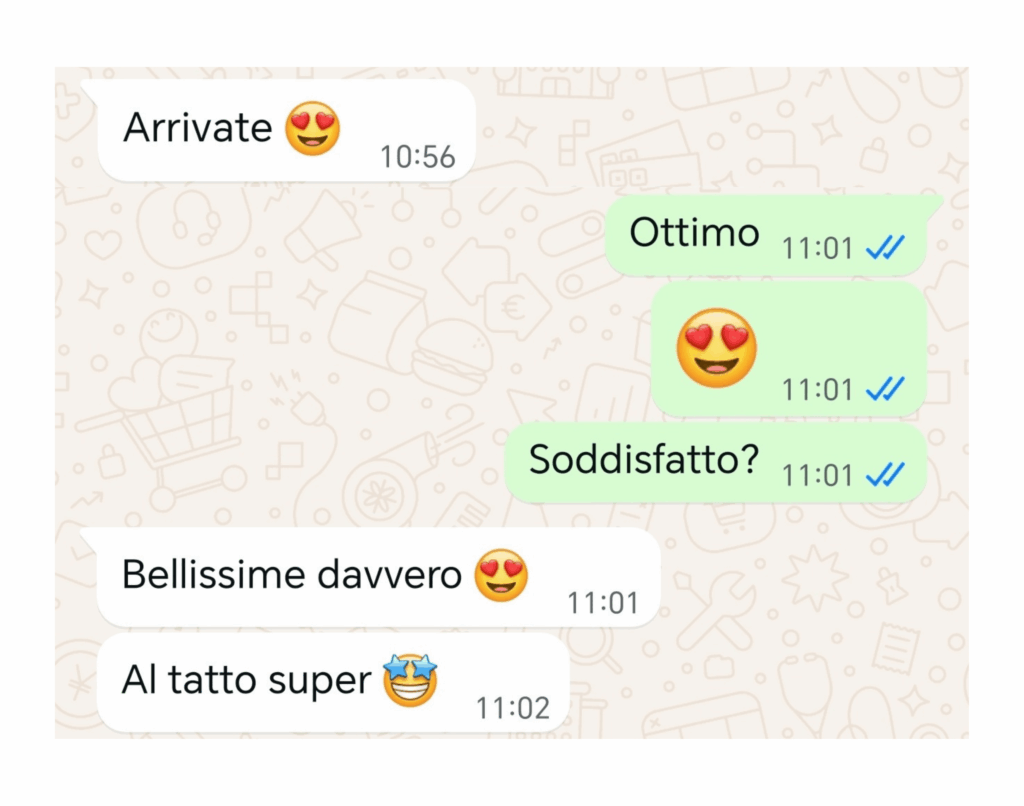Click the 11:01 timestamp on 'Bellissime davvero' bubble

tap(603, 603)
